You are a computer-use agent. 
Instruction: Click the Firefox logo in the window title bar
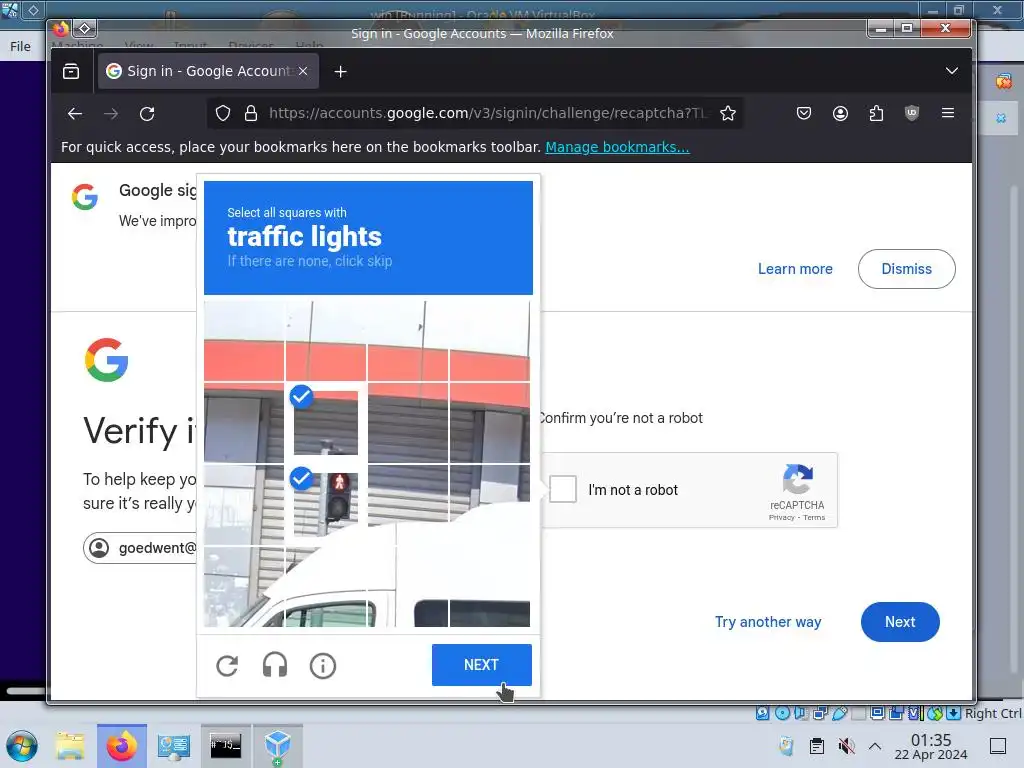point(61,29)
